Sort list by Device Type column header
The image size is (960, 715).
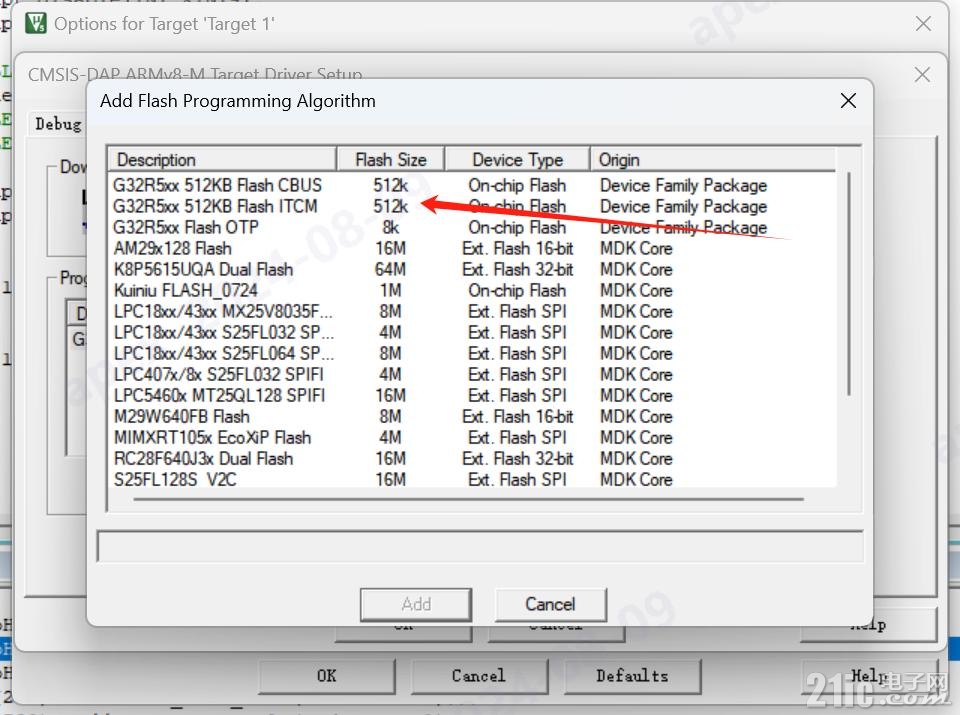point(517,160)
